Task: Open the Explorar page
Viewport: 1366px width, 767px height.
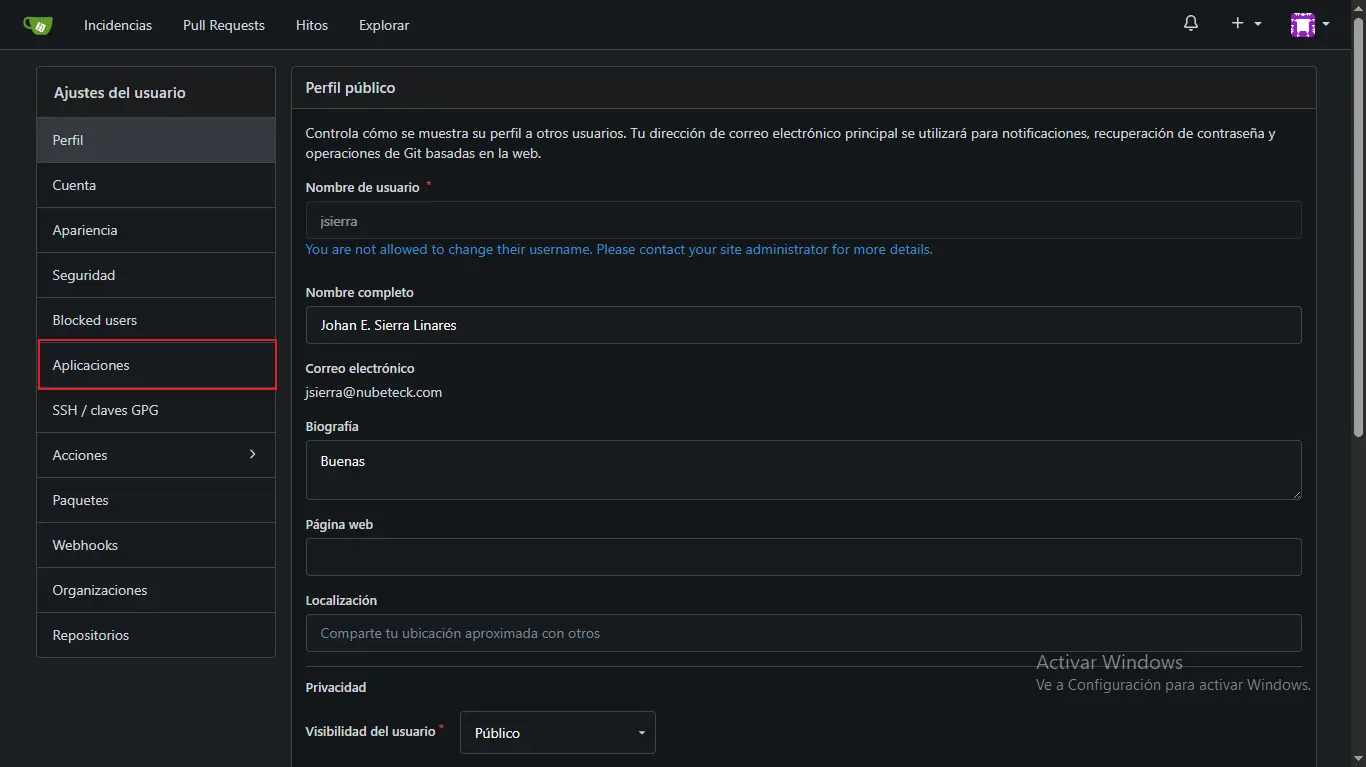Action: point(383,25)
